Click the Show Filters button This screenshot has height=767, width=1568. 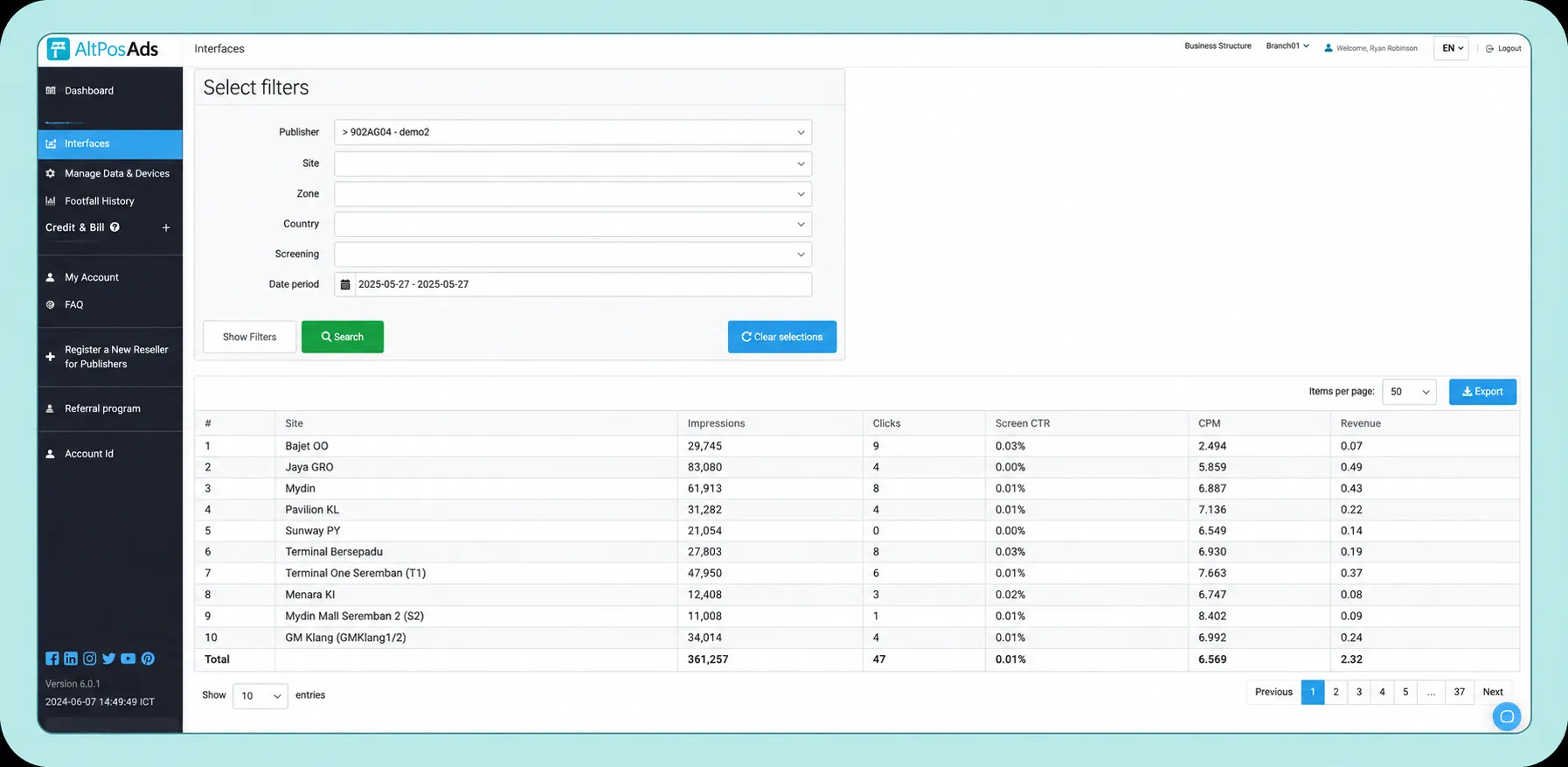point(250,337)
